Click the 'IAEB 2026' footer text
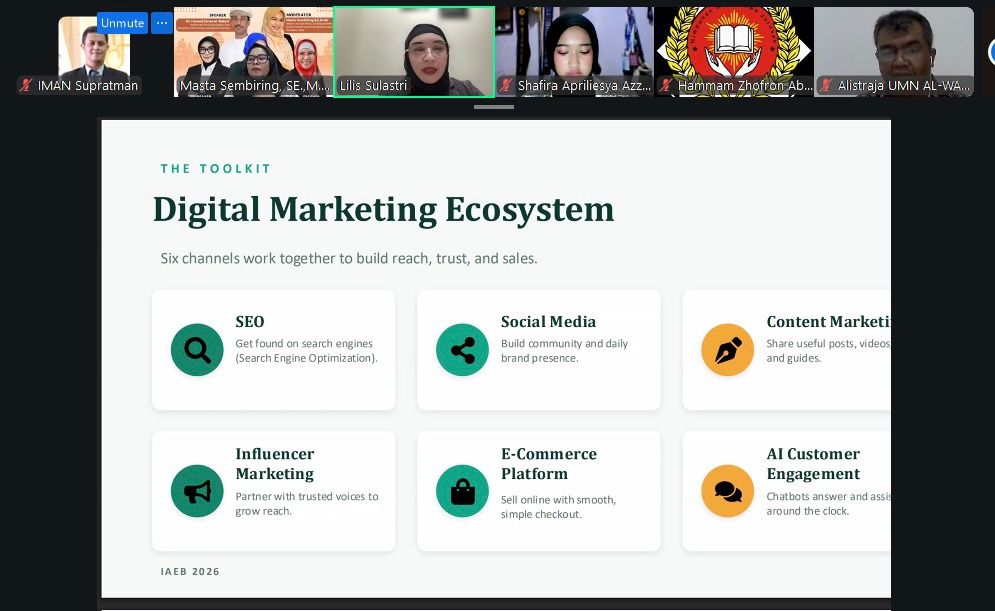This screenshot has height=611, width=995. (x=190, y=572)
